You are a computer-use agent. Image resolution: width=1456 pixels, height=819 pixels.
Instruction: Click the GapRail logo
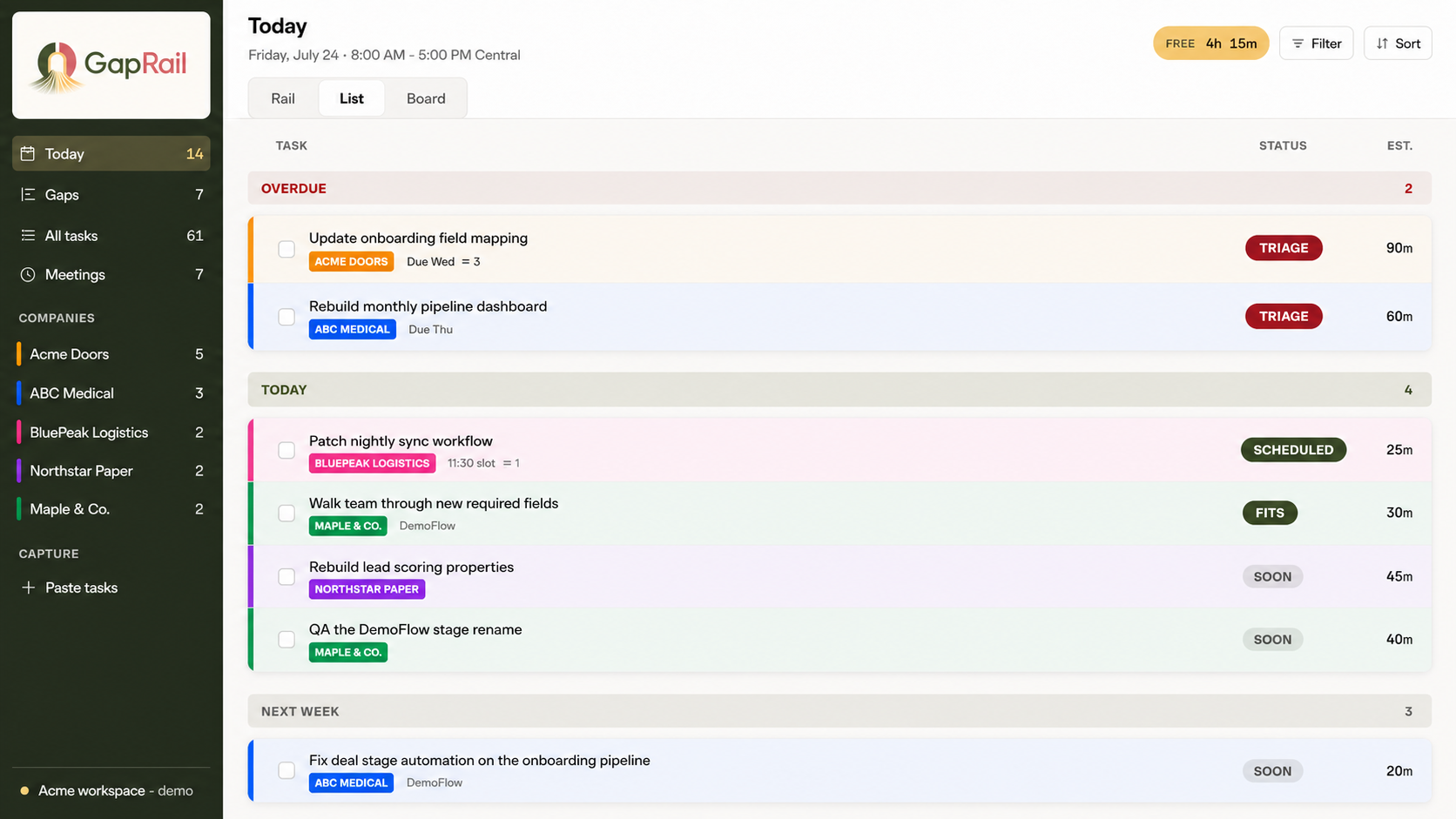click(111, 65)
